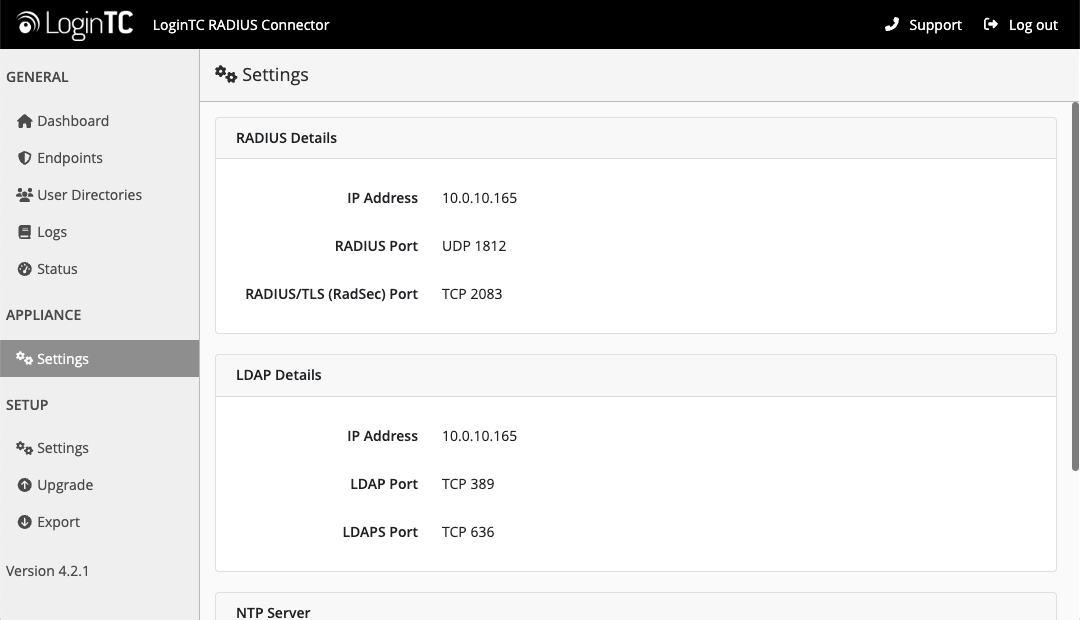Viewport: 1080px width, 620px height.
Task: Open the Support link
Action: click(935, 25)
